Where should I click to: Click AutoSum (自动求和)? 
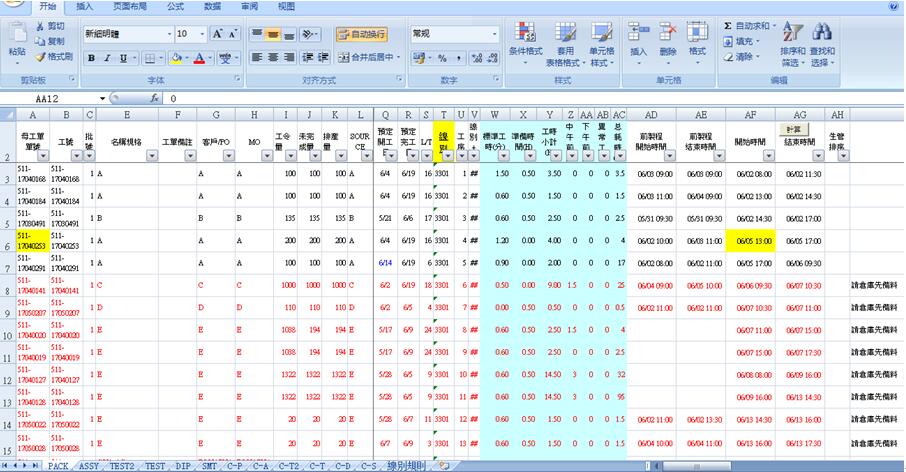(x=748, y=26)
